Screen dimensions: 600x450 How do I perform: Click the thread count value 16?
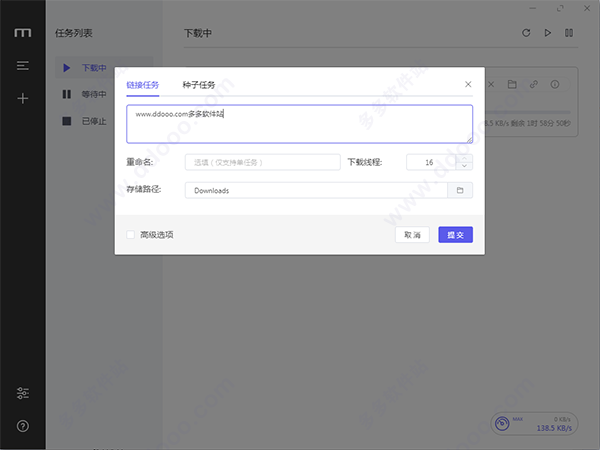429,162
